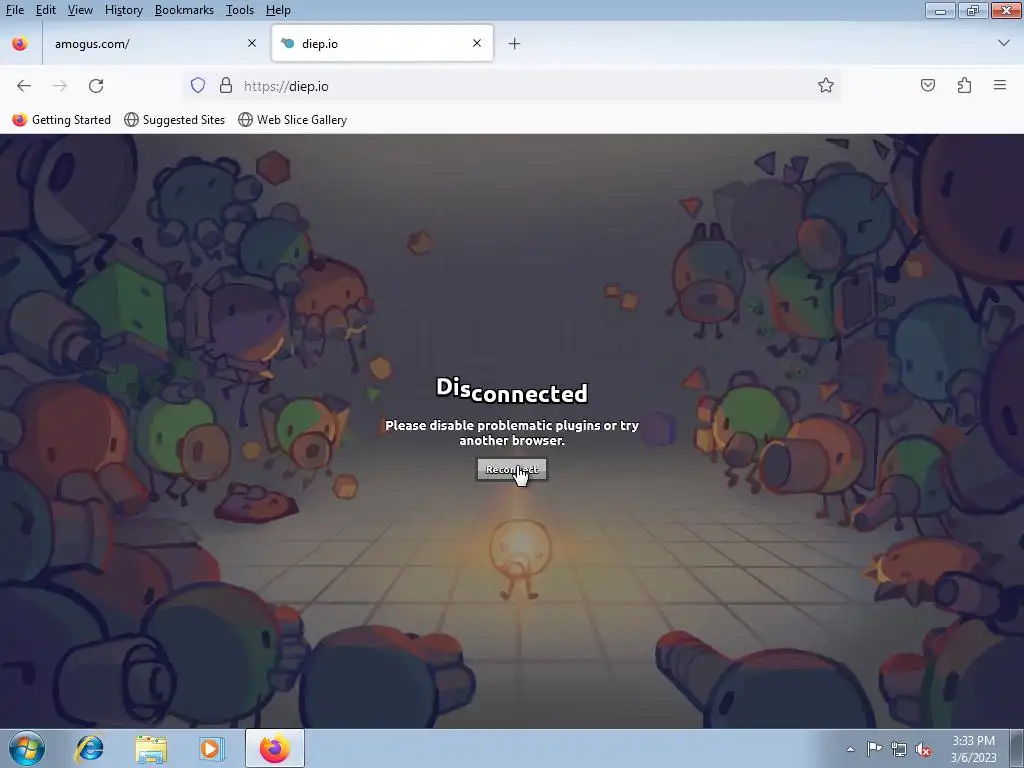Launch Internet Explorer from the taskbar

pos(89,748)
